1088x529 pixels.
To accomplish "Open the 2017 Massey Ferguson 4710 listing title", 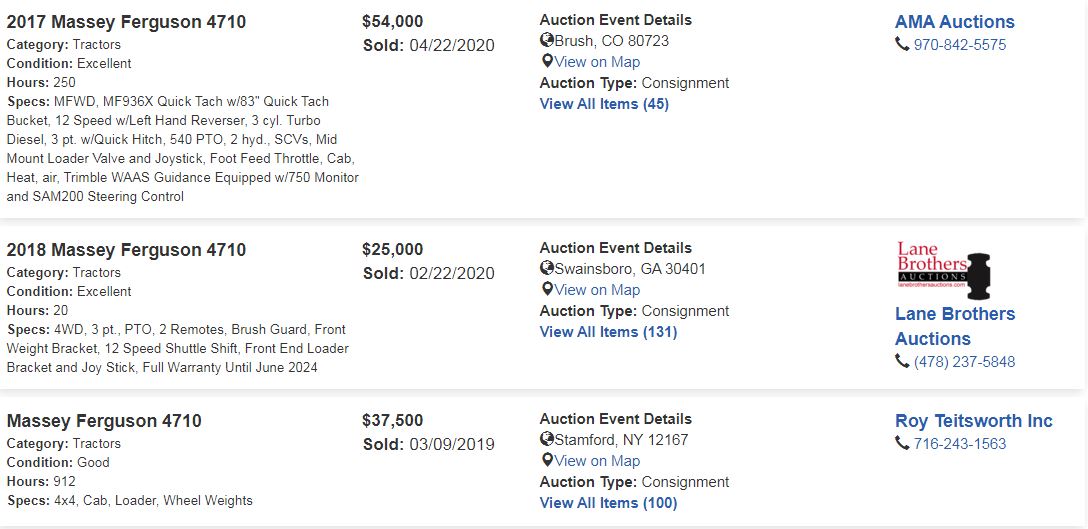I will [126, 22].
